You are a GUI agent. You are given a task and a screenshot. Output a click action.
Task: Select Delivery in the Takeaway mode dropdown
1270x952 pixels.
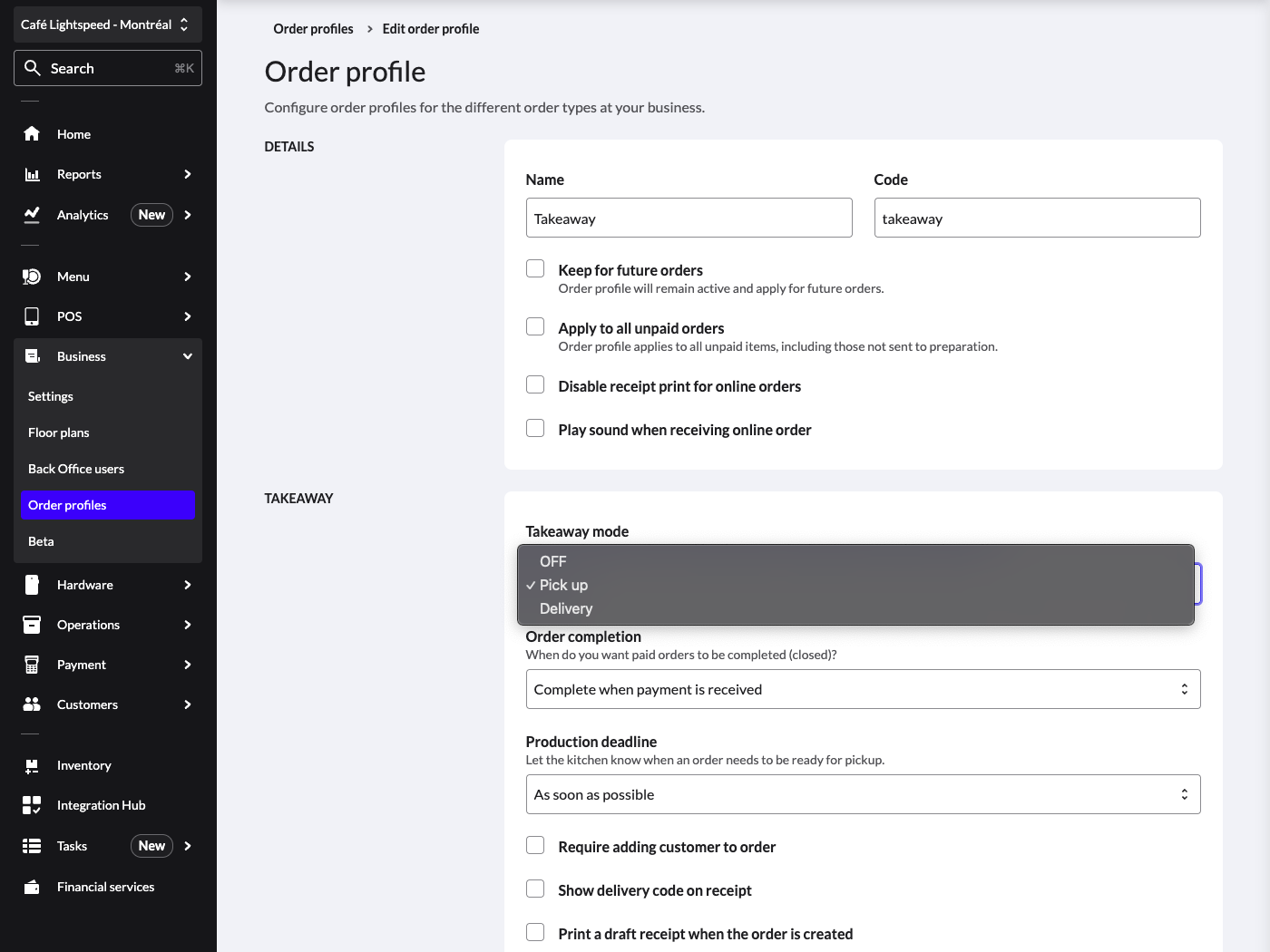click(565, 608)
